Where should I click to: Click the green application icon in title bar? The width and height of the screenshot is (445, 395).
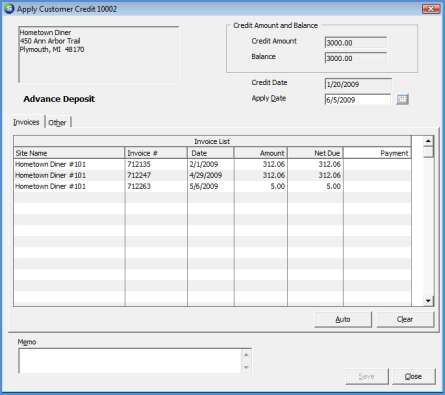pos(9,9)
